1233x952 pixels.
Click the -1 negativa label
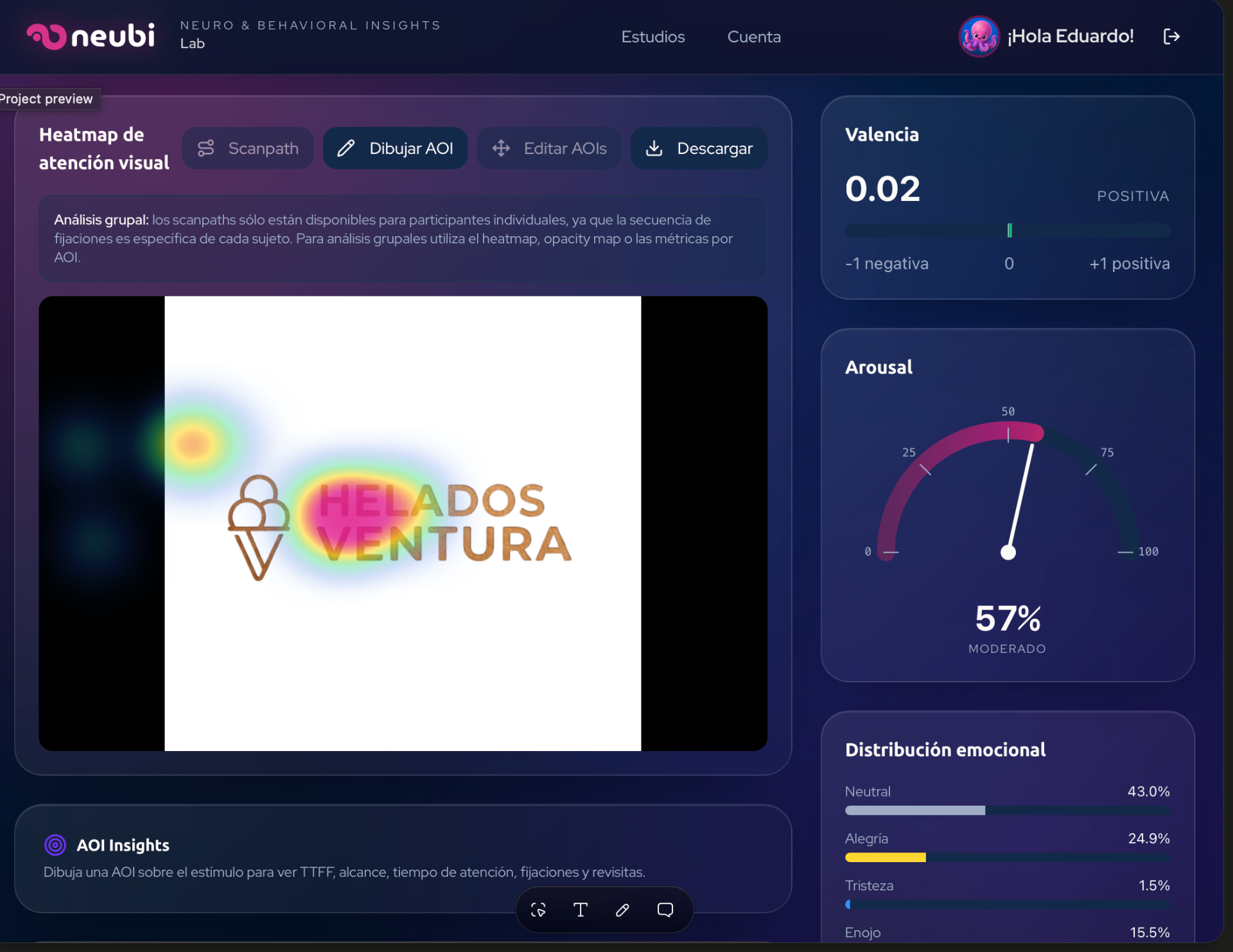pyautogui.click(x=887, y=264)
